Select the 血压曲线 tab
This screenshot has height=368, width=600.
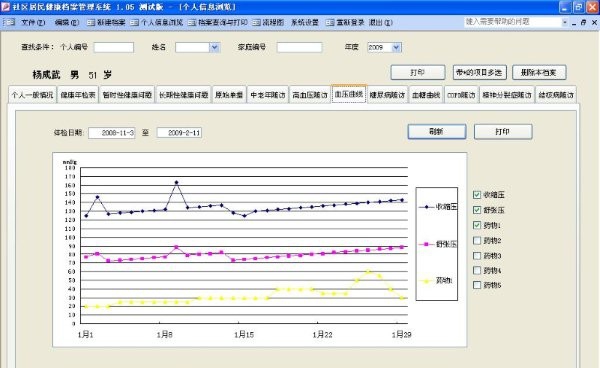coord(349,94)
